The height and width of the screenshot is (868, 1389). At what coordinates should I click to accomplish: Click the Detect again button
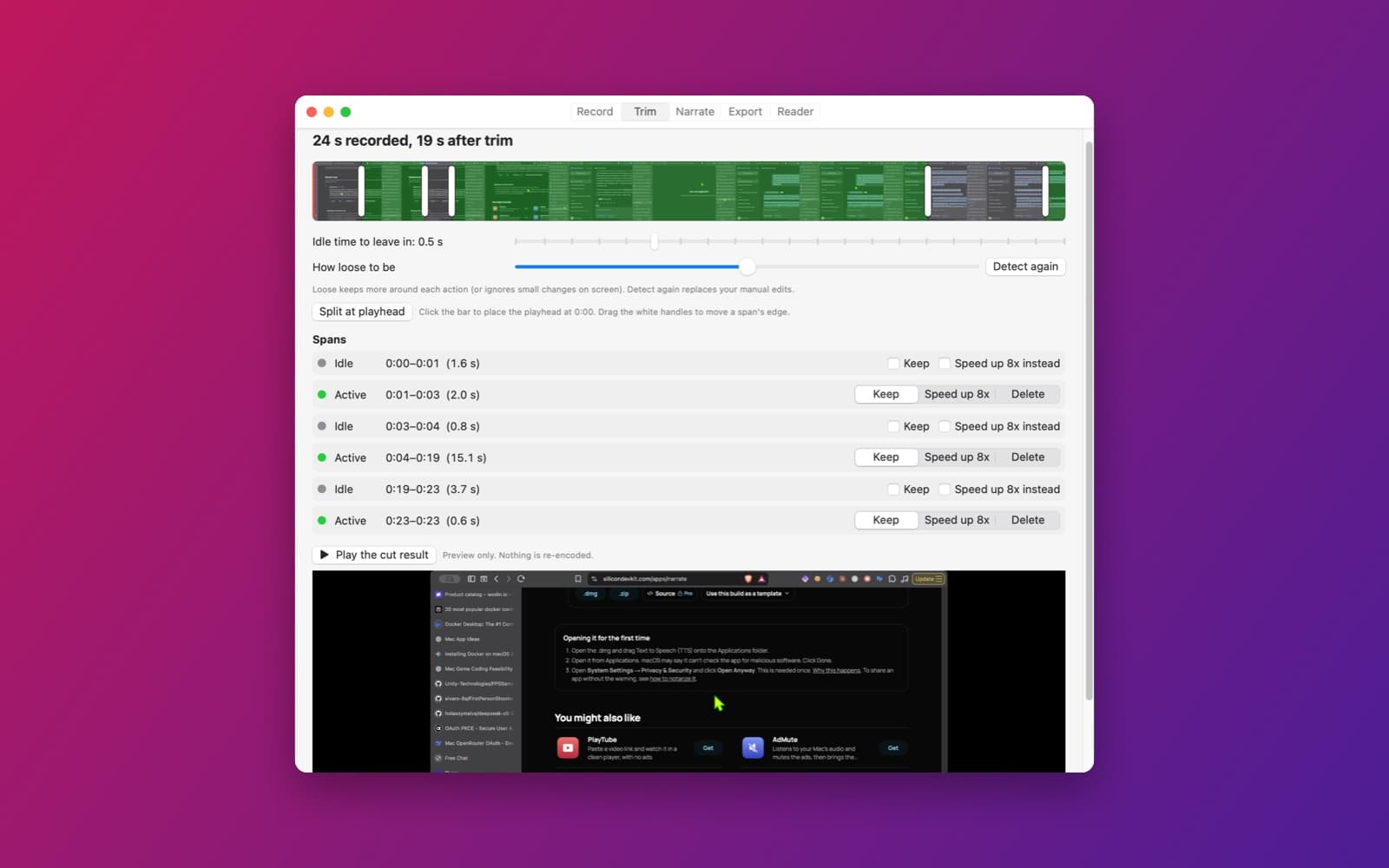point(1025,266)
